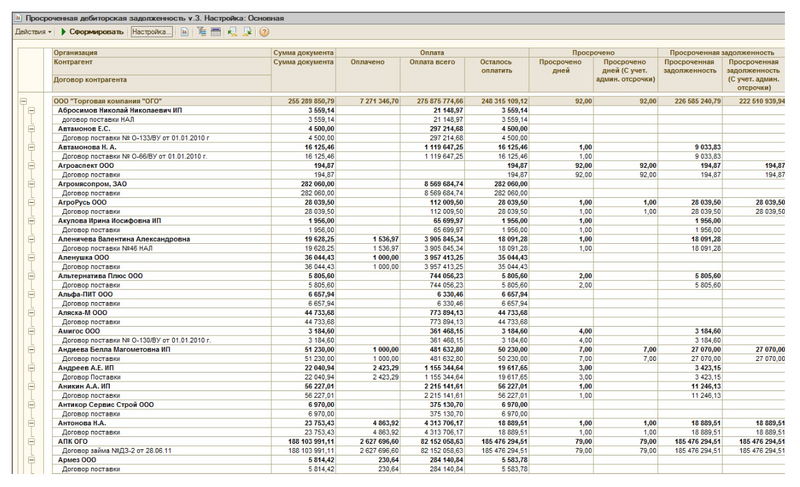Image resolution: width=800 pixels, height=487 pixels.
Task: Collapse the Андреев А.Е. ИП group
Action: (x=32, y=368)
